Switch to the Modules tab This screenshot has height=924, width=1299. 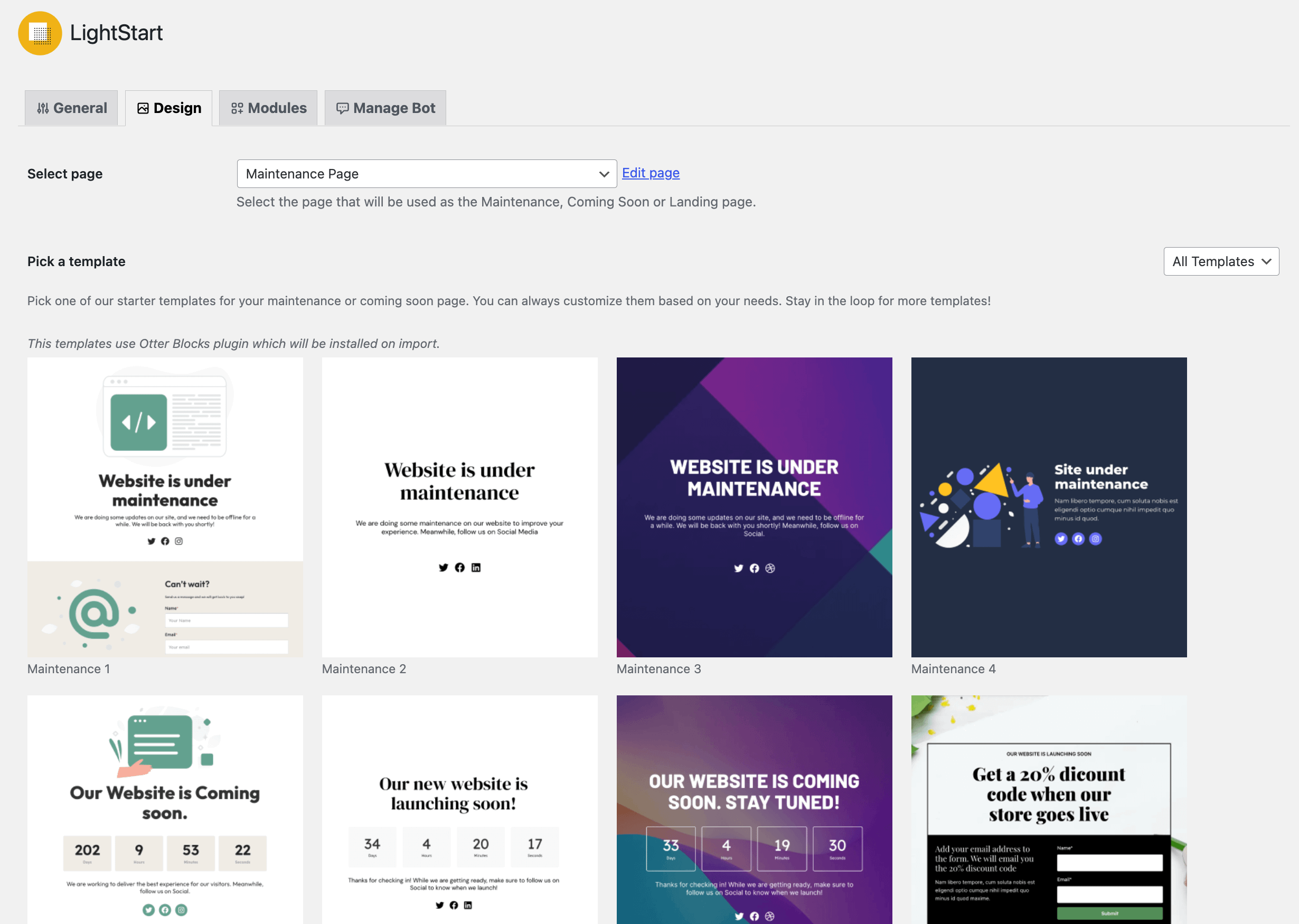pyautogui.click(x=269, y=108)
